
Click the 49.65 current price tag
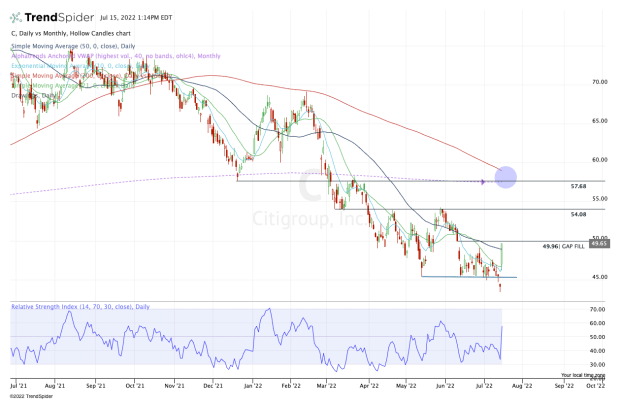point(599,242)
